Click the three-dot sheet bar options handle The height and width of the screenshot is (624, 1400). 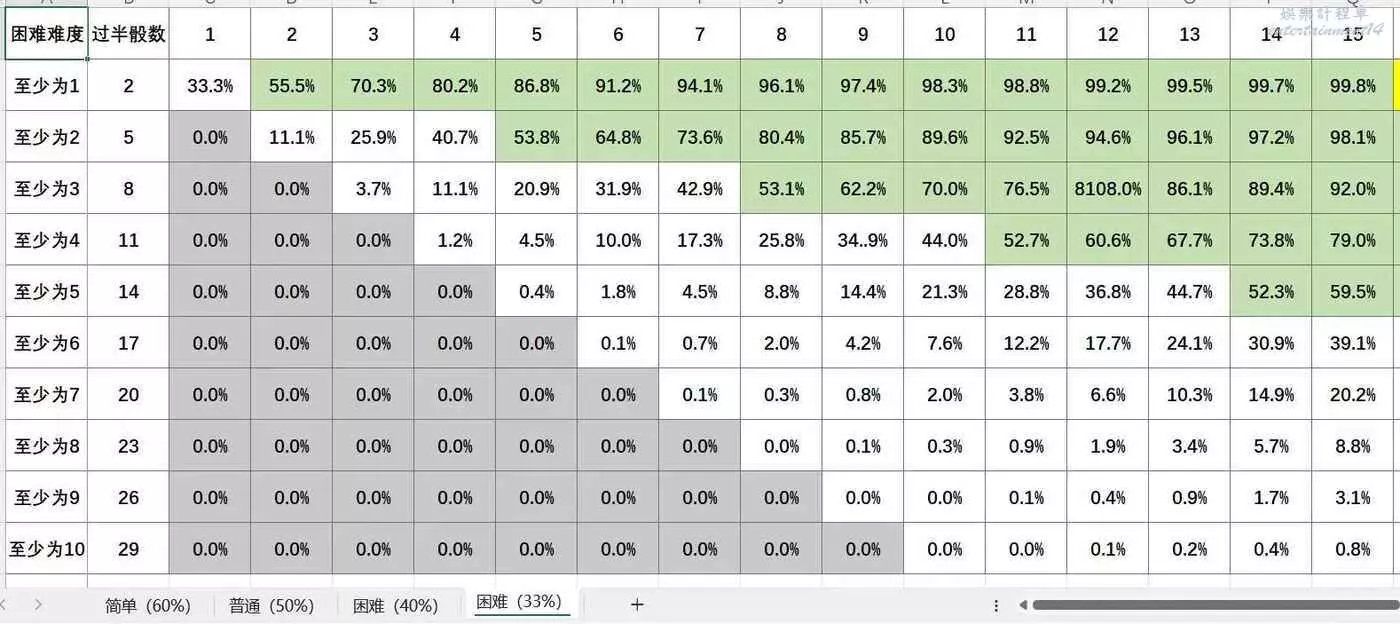996,605
